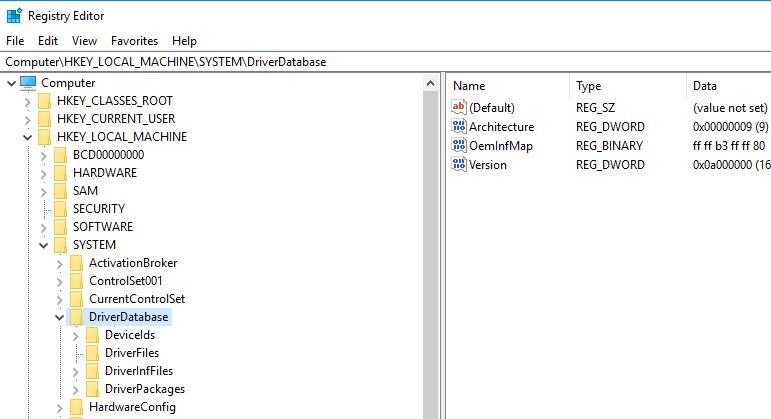Expand the SOFTWARE chevron
The height and width of the screenshot is (419, 771).
tap(44, 228)
